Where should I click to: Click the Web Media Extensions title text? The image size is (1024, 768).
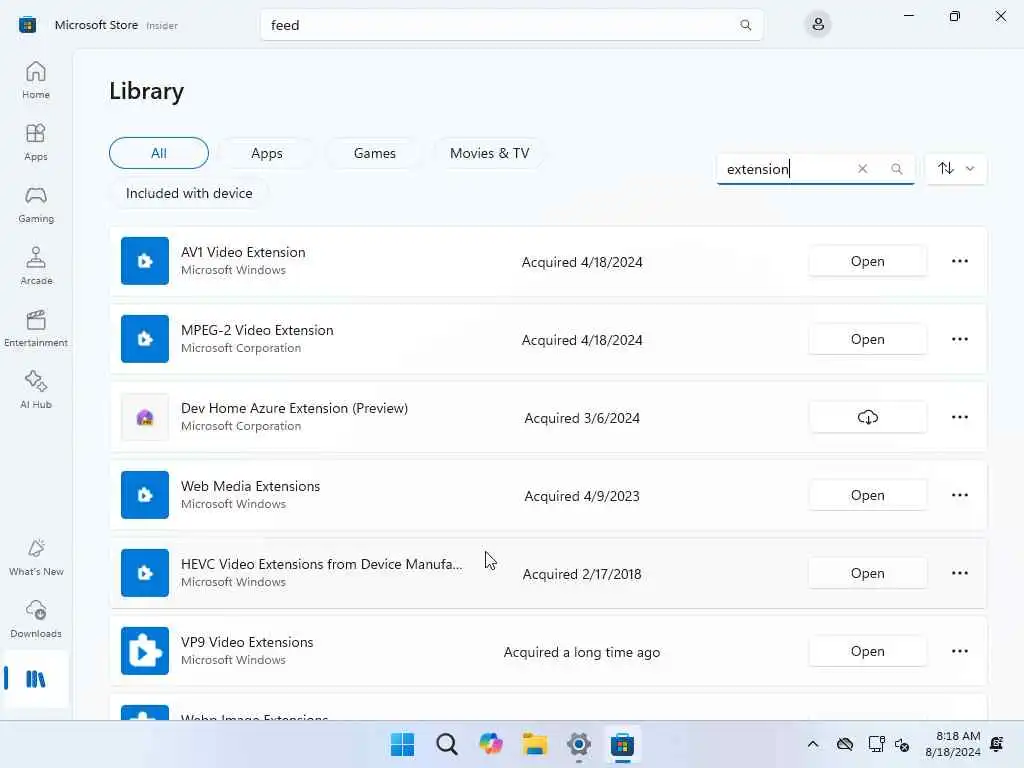click(250, 486)
